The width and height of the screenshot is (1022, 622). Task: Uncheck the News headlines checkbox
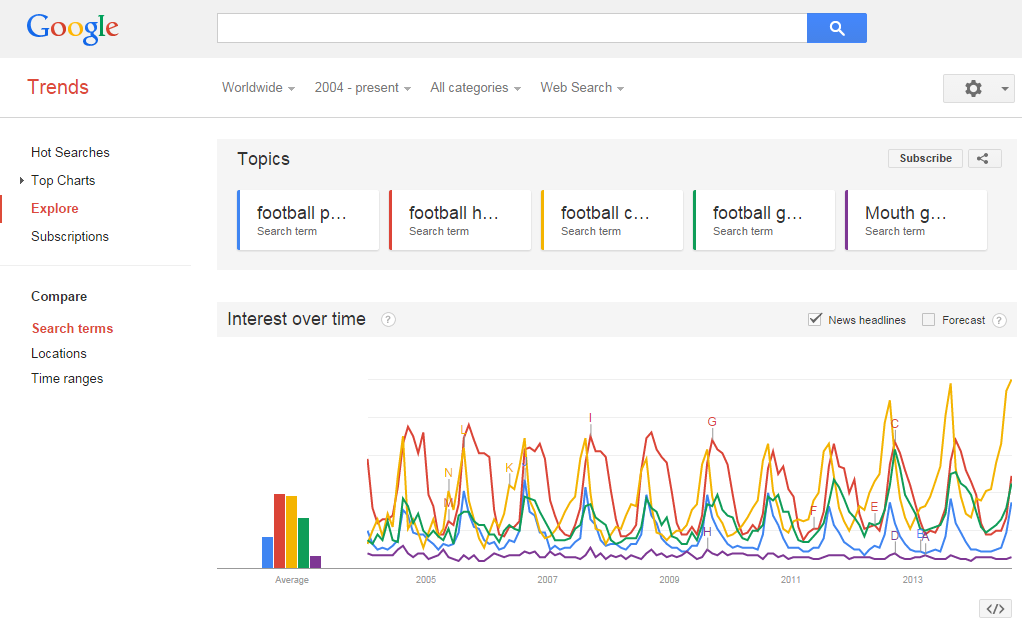point(815,320)
